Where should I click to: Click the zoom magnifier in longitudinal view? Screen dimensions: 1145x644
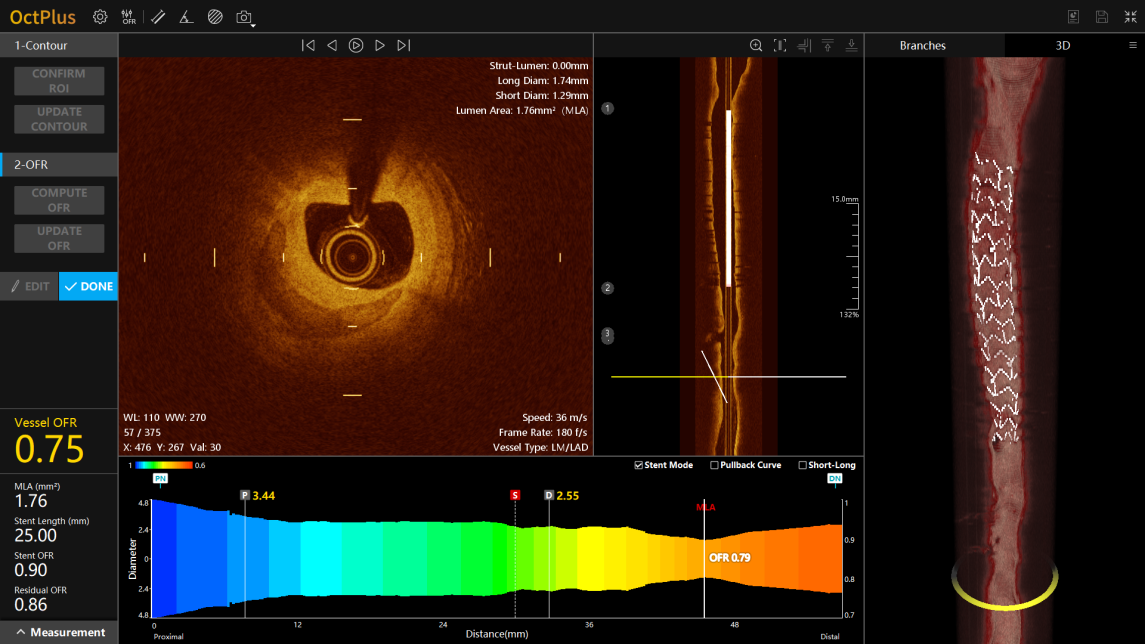tap(756, 45)
